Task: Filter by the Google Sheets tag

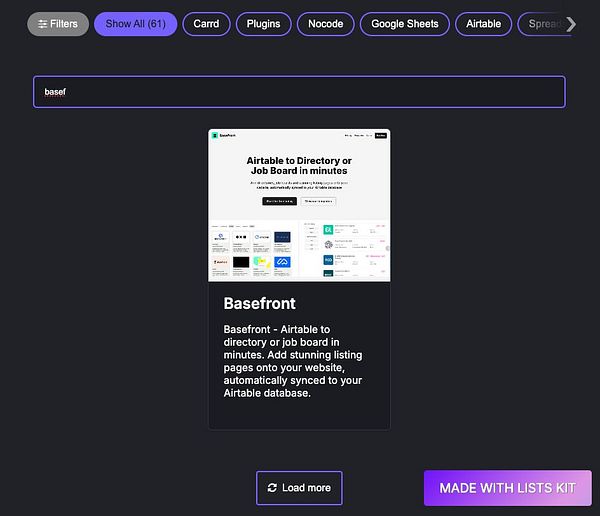Action: click(x=404, y=24)
